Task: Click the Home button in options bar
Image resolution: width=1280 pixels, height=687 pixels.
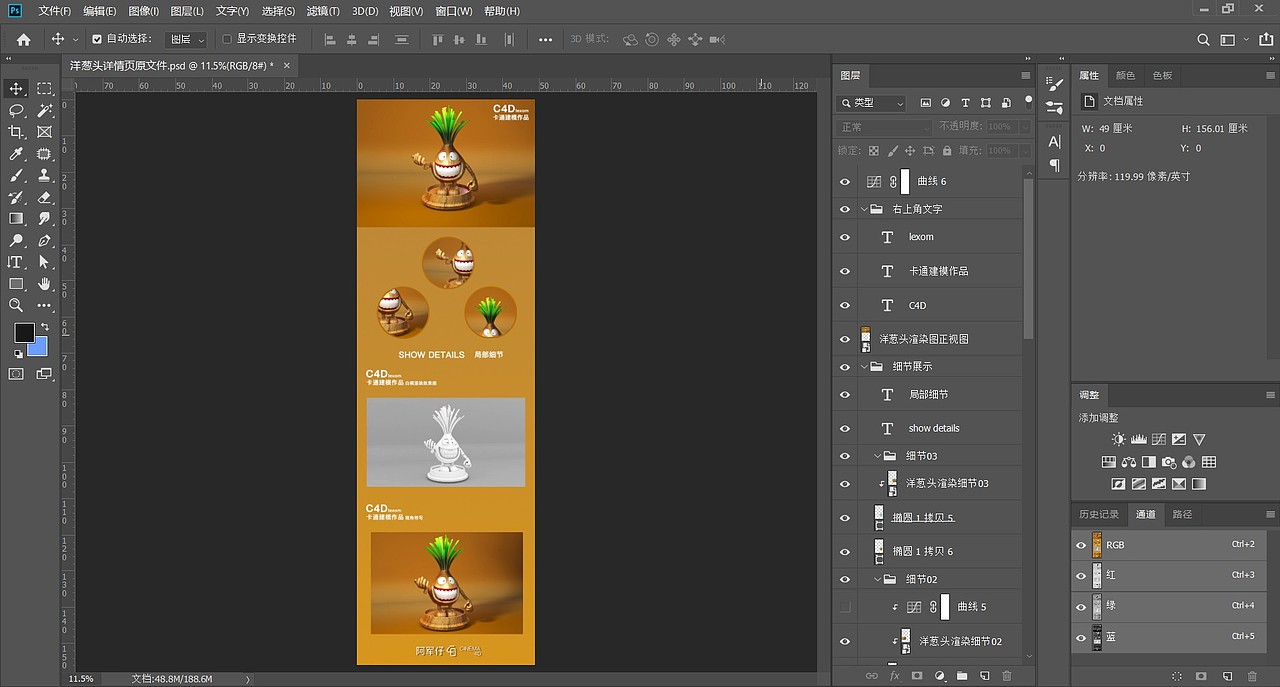Action: click(x=23, y=40)
